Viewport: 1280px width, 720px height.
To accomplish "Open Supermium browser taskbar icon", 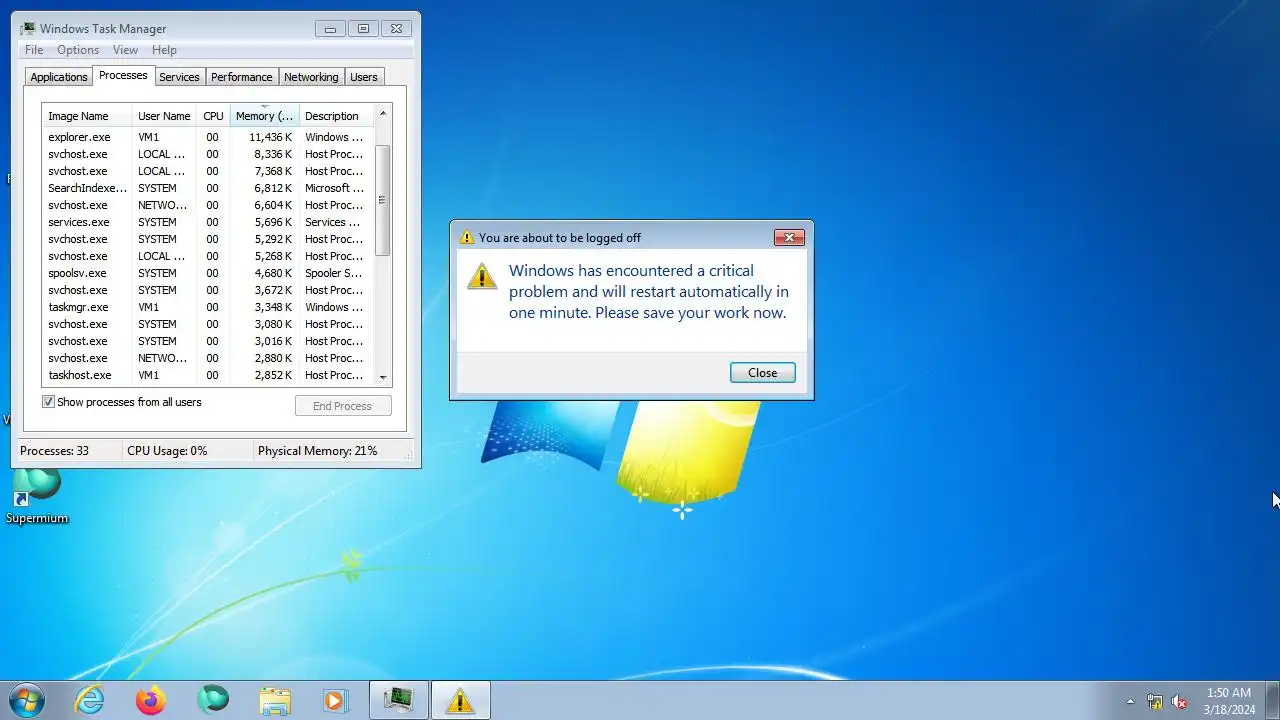I will pyautogui.click(x=213, y=700).
